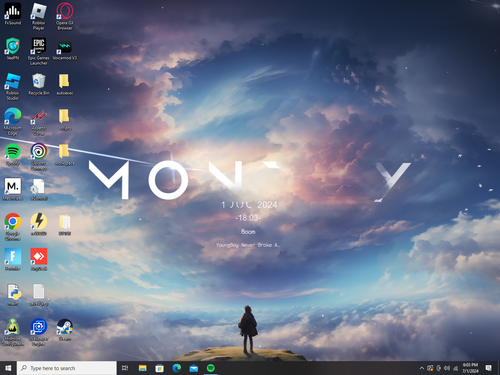Select the black-and-white 'M.' app shortcut
This screenshot has height=375, width=500.
click(13, 189)
